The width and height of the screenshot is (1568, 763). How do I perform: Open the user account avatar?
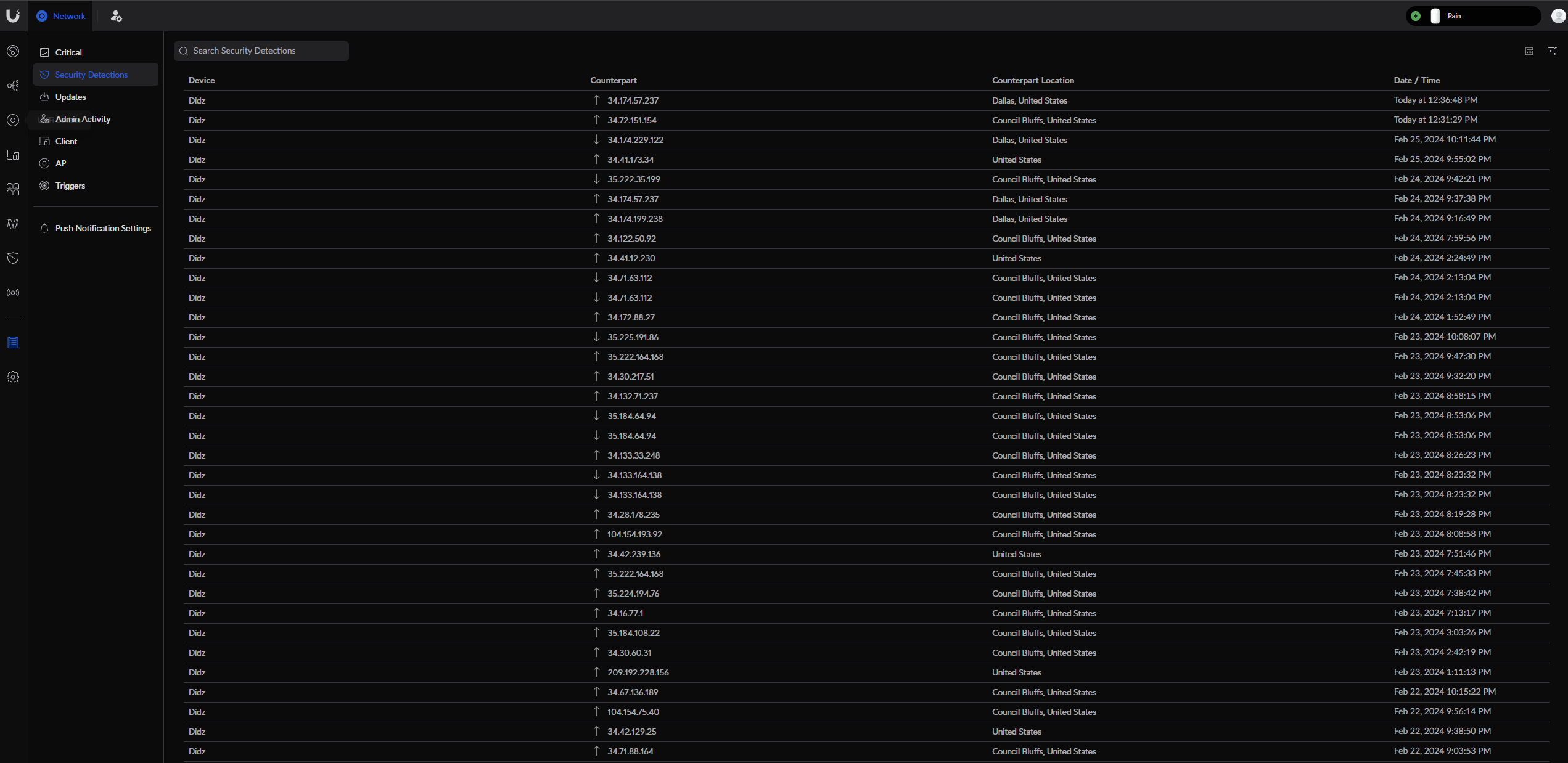tap(1559, 16)
